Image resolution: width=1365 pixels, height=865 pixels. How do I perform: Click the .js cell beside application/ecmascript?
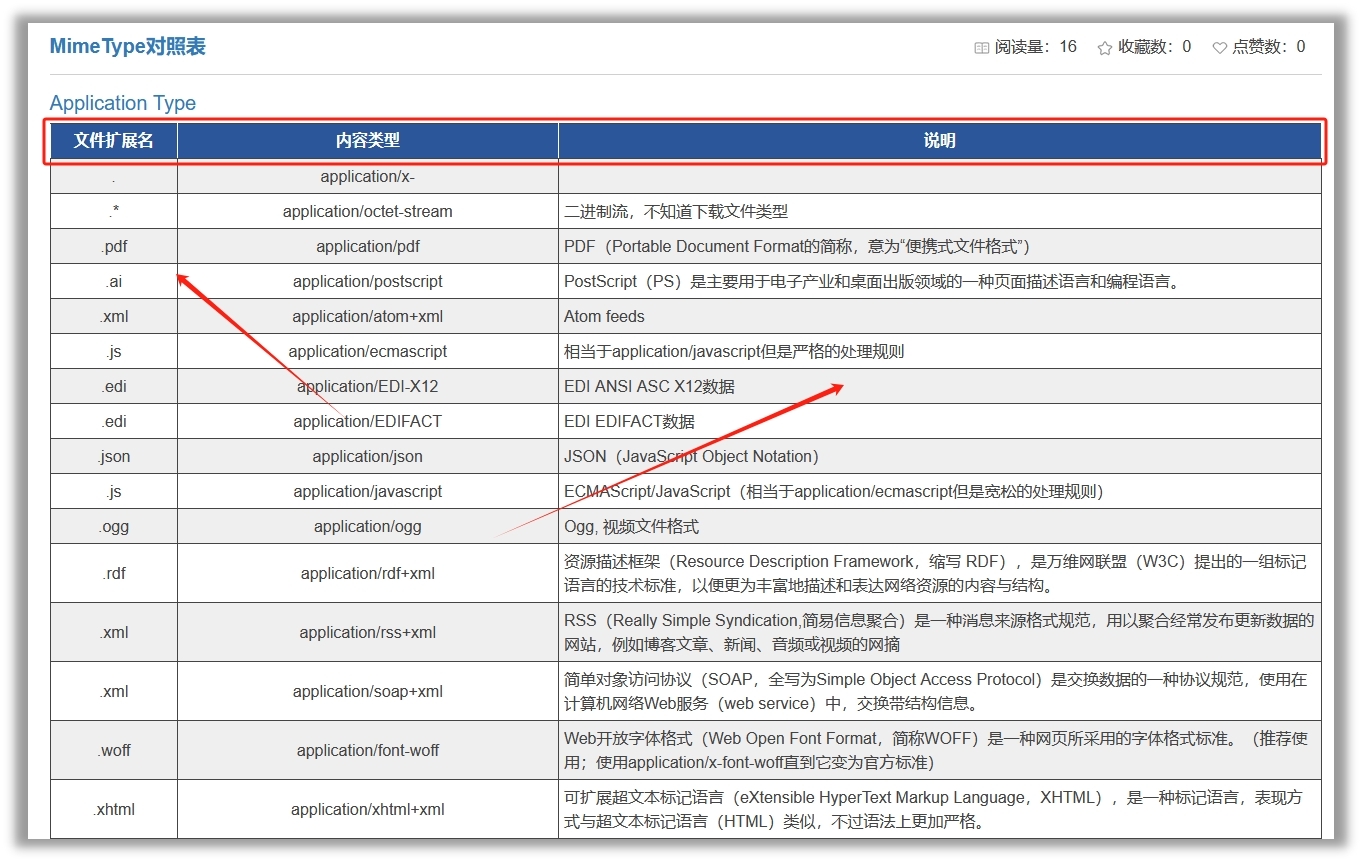pos(114,351)
